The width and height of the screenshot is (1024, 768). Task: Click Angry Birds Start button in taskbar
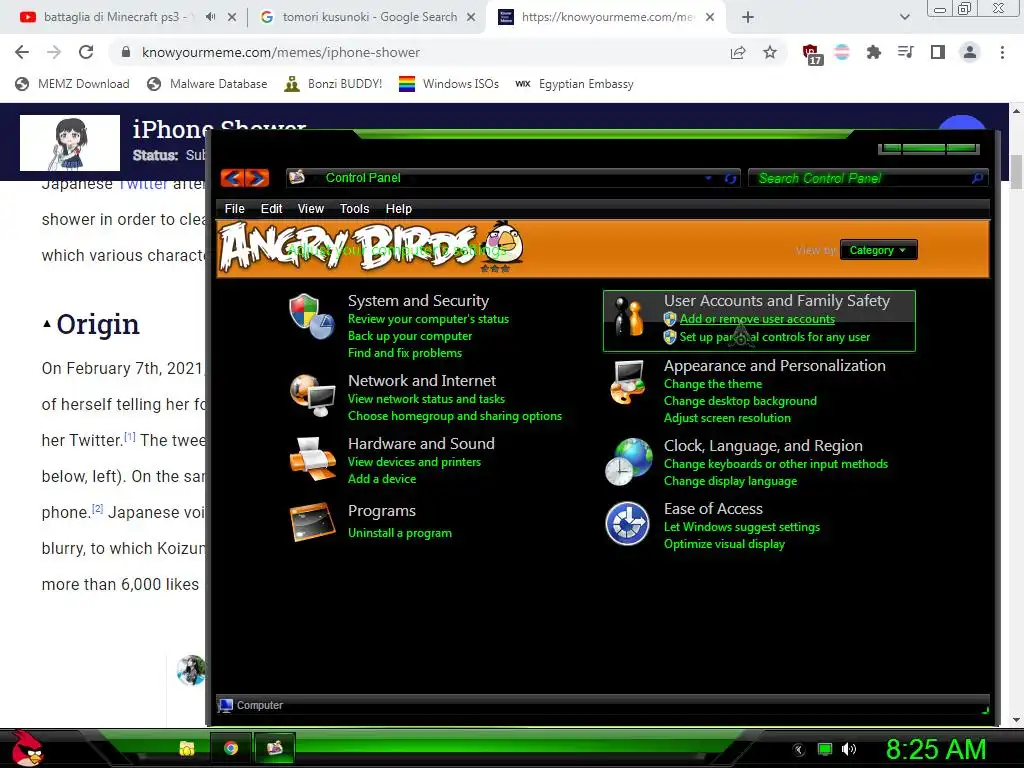(27, 748)
